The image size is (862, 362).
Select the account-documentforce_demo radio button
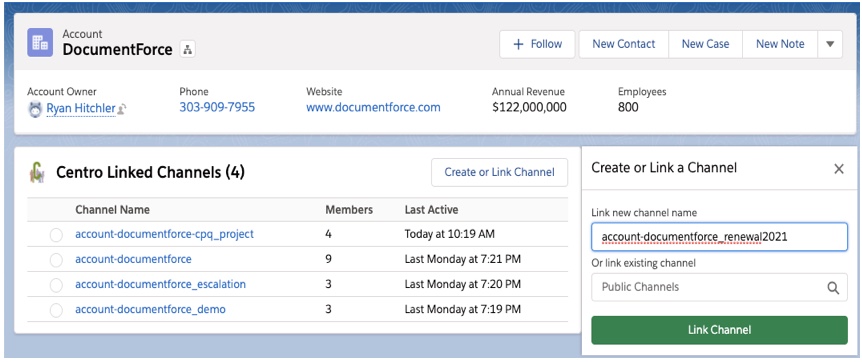pos(56,310)
